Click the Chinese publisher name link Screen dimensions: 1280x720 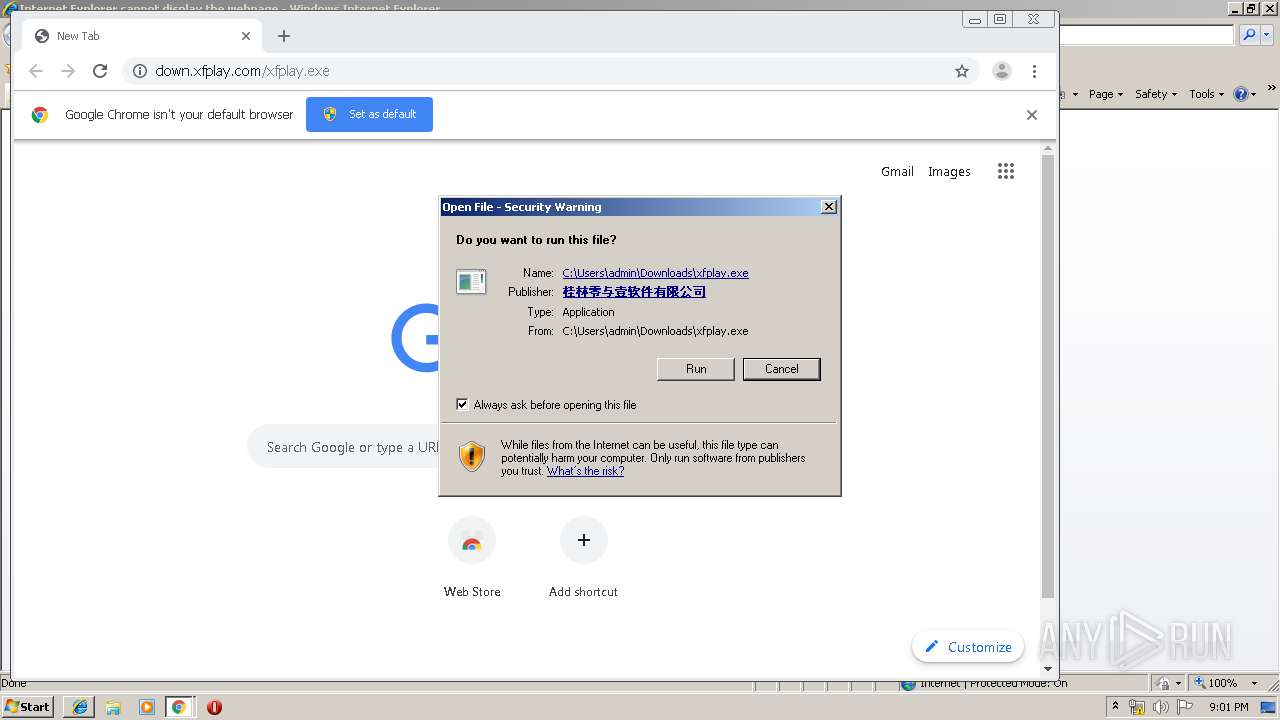pos(634,292)
